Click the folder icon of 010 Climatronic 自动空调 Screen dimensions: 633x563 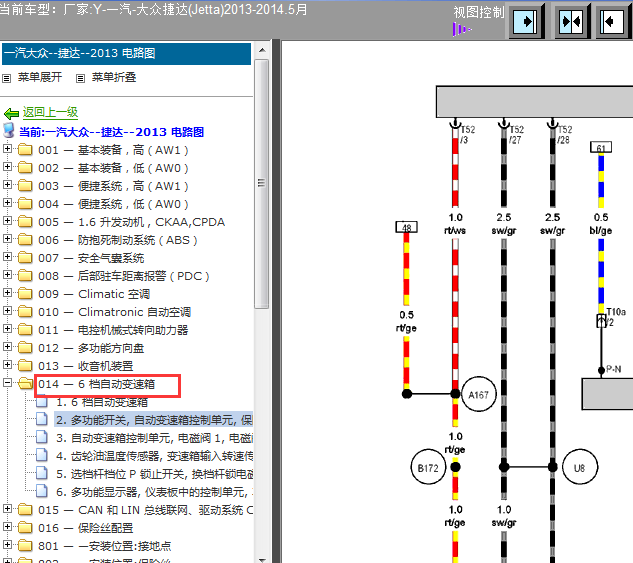point(25,312)
